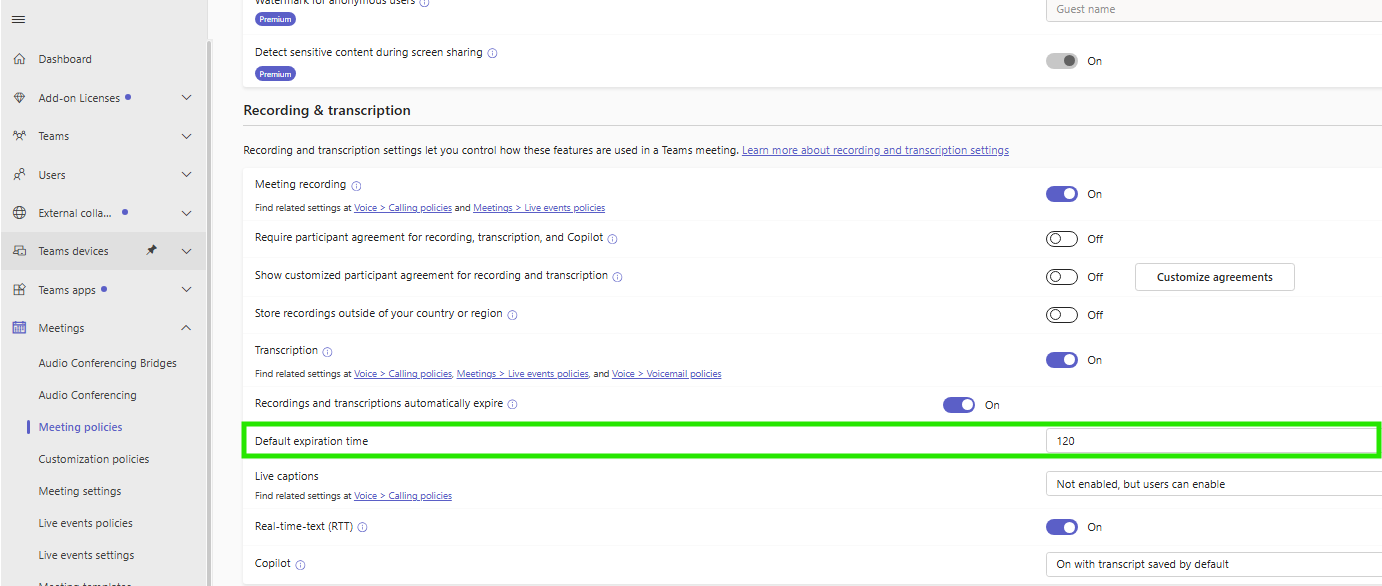Viewport: 1382px width, 586px height.
Task: Click the Add-on Licenses diamond icon
Action: coord(19,98)
